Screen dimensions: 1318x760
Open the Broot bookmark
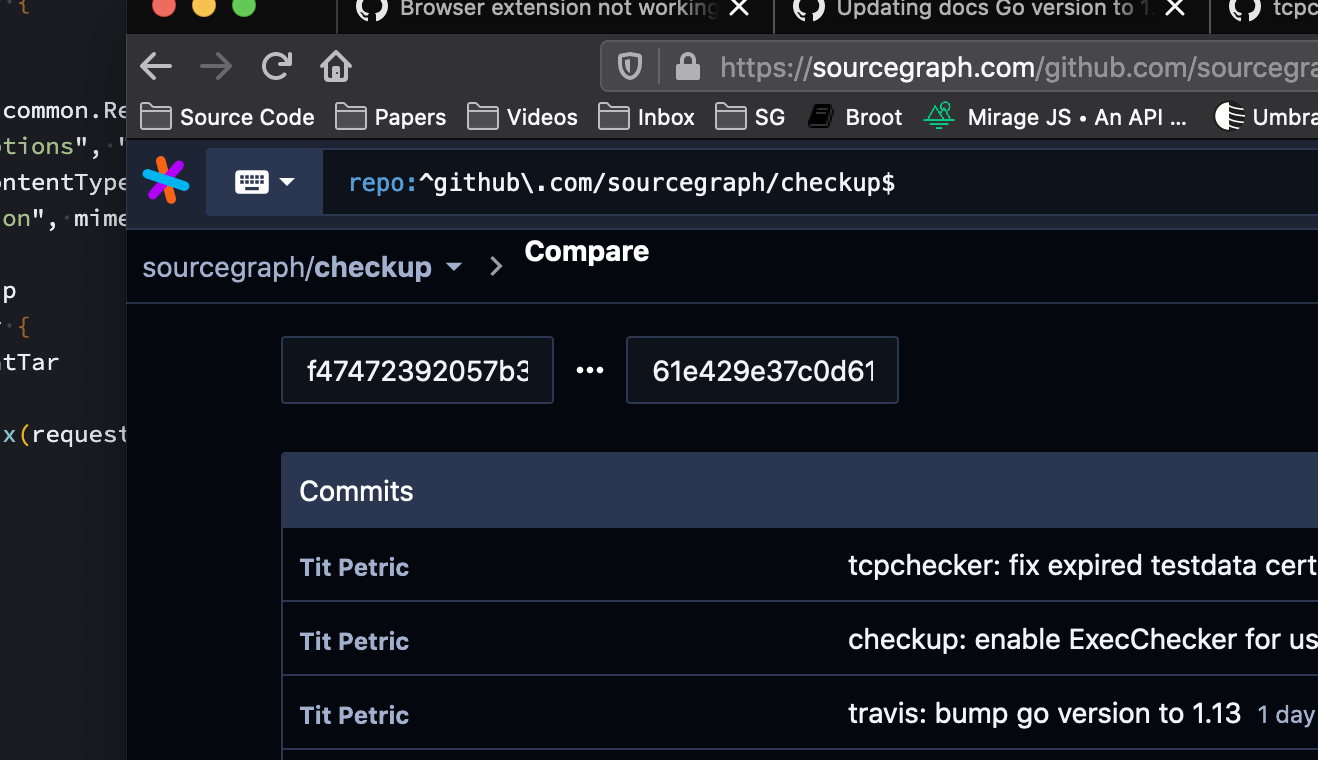(x=855, y=117)
